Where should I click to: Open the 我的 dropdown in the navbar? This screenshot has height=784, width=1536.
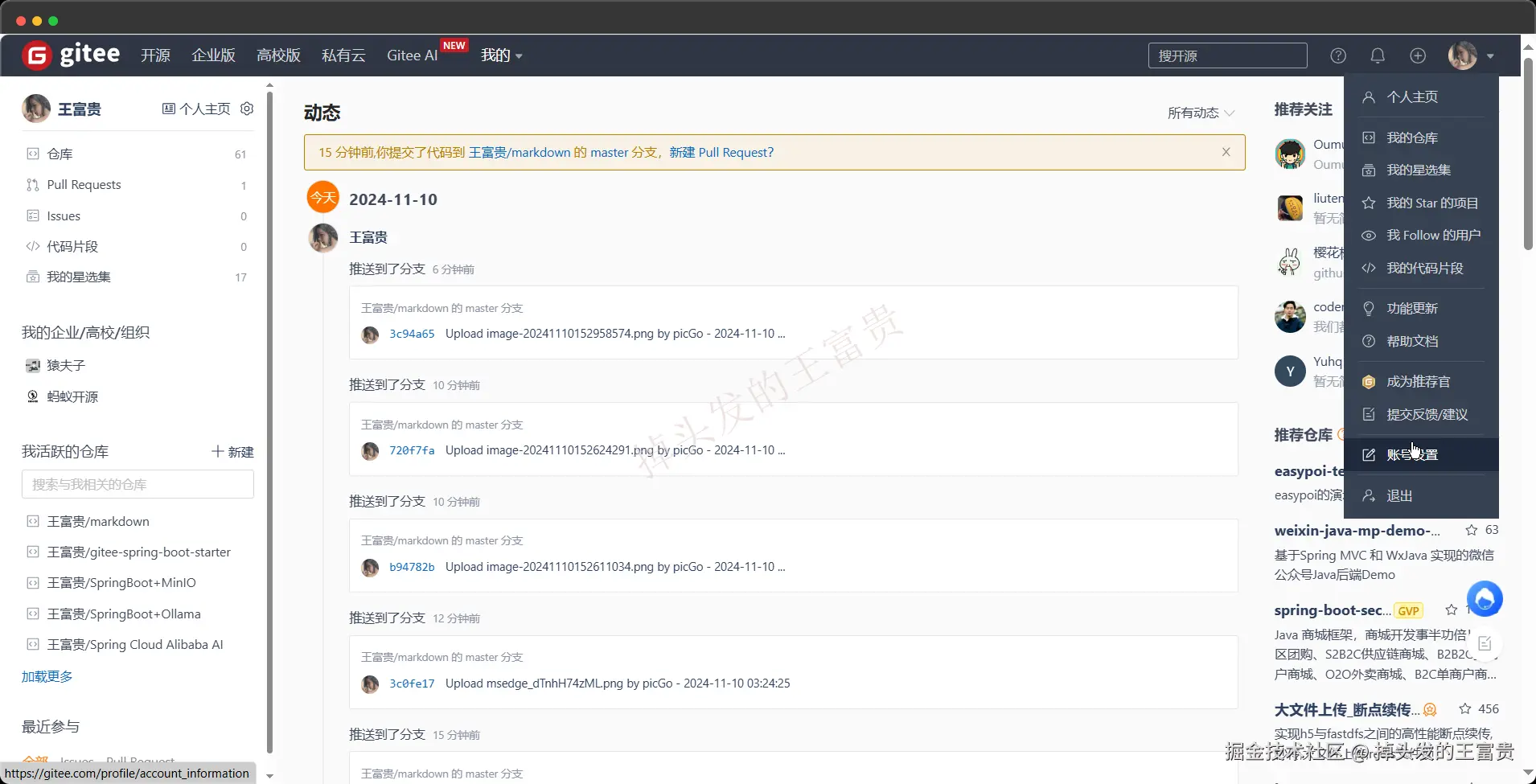point(502,55)
